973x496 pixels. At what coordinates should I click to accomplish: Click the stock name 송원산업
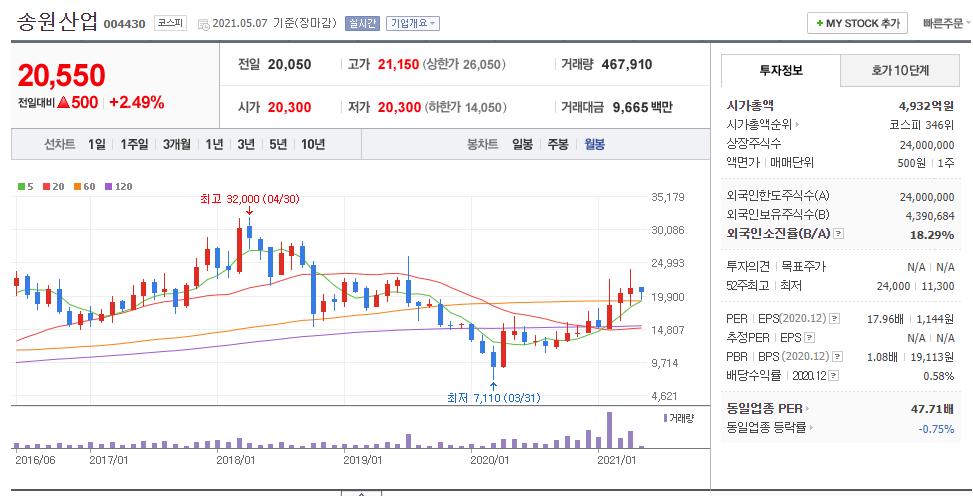point(57,22)
